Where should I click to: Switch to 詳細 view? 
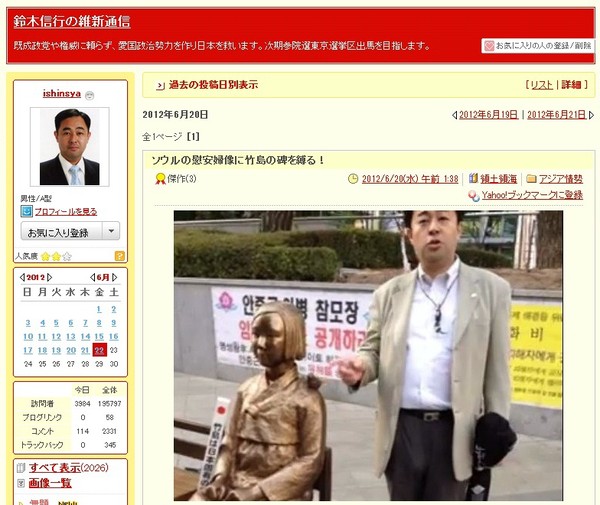click(570, 86)
